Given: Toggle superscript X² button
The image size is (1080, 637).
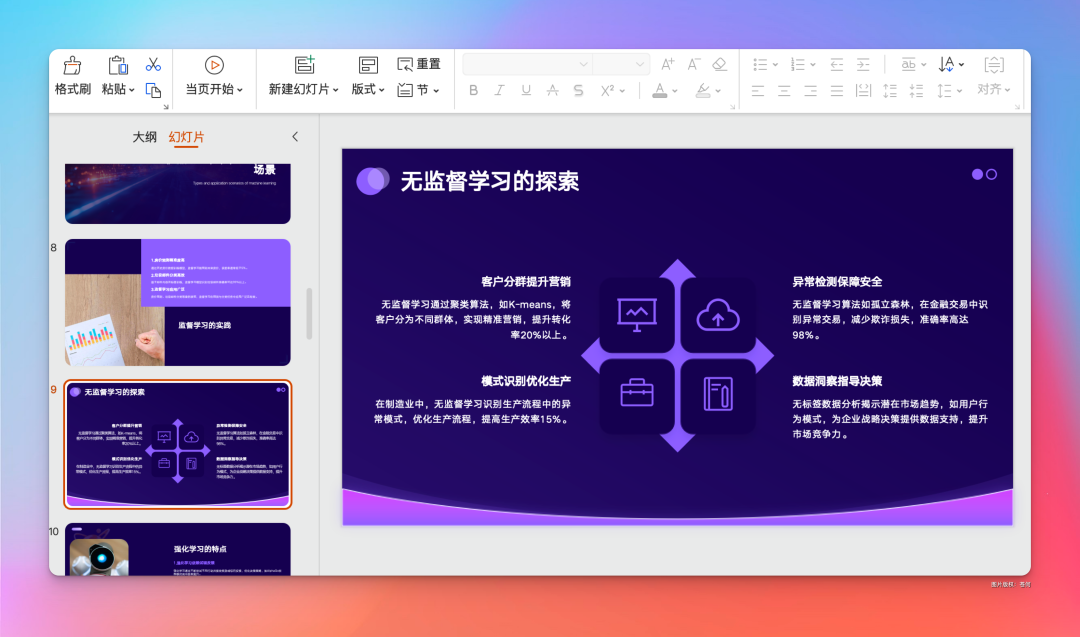Looking at the screenshot, I should pyautogui.click(x=607, y=90).
